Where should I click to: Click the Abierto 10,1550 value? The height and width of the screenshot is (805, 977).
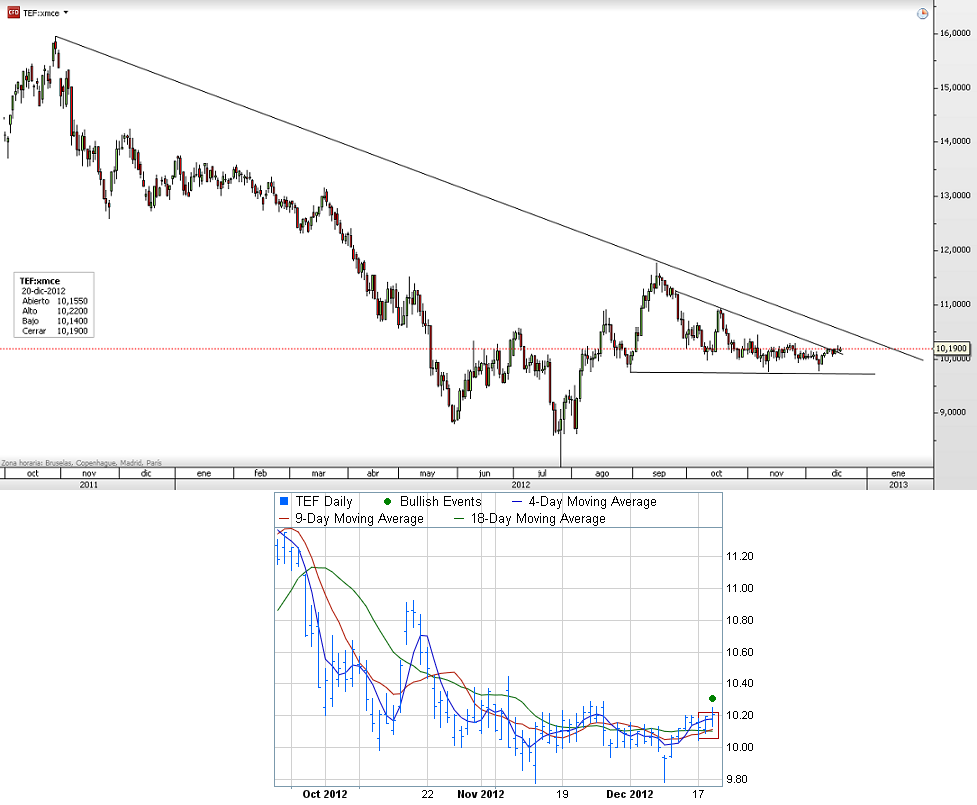click(x=72, y=301)
